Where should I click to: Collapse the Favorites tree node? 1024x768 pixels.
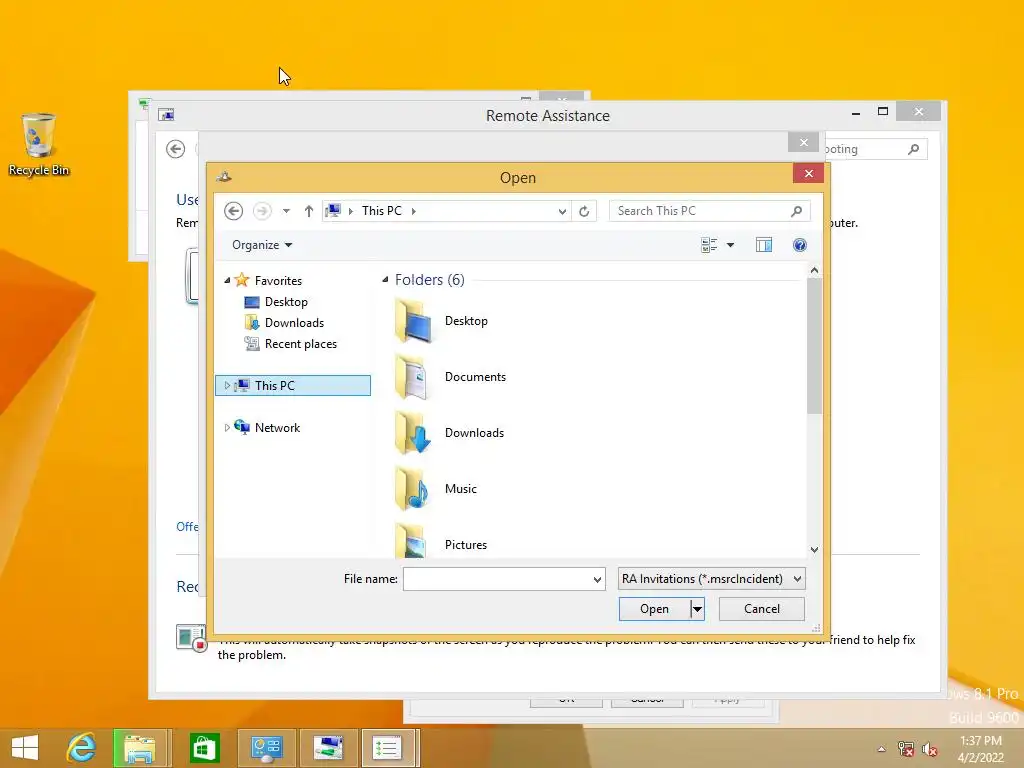pos(227,281)
